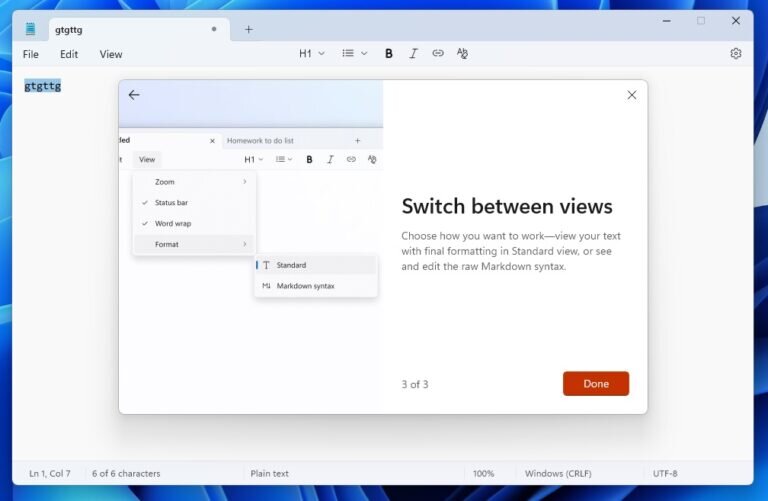Screen dimensions: 768x501
Task: Open the Windows (CRLF) line ending selector
Action: pos(558,473)
